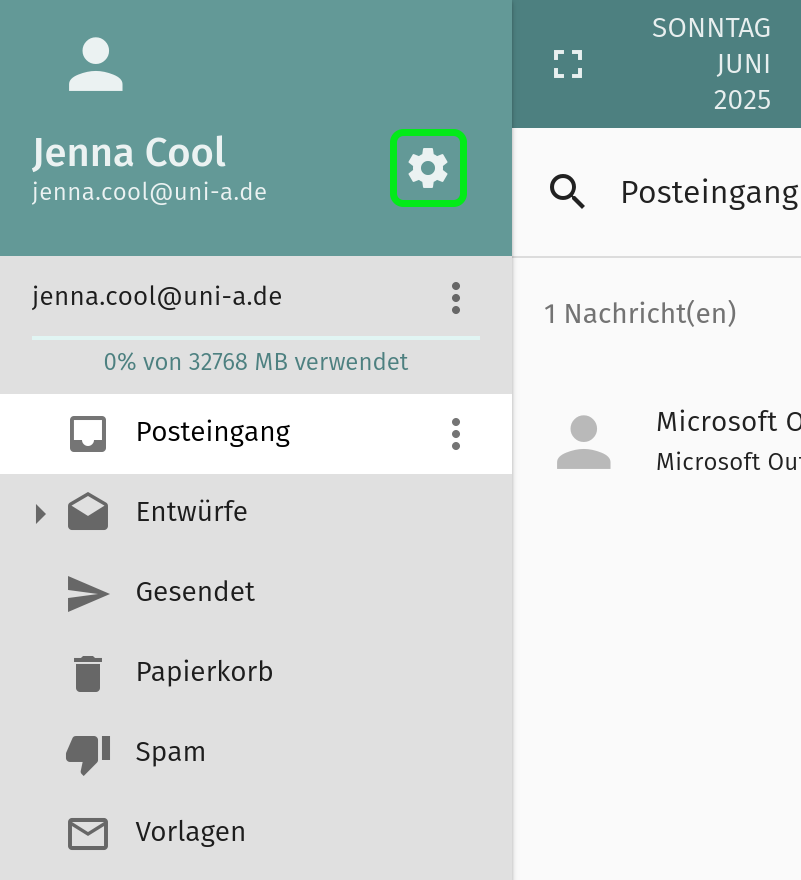Click the Entwürfe open envelope icon
The image size is (801, 880).
click(x=88, y=513)
